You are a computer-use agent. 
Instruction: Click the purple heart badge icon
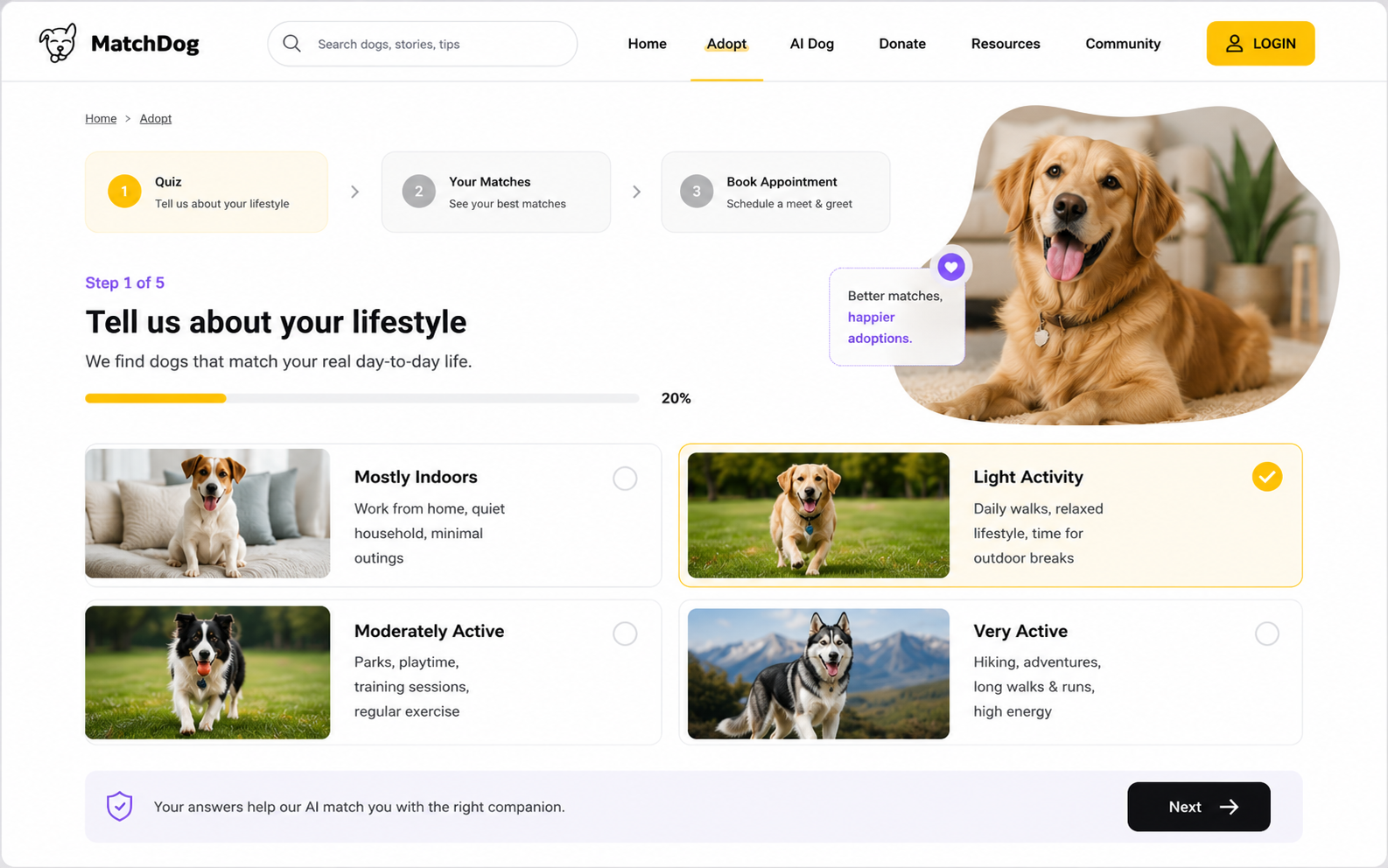(951, 267)
